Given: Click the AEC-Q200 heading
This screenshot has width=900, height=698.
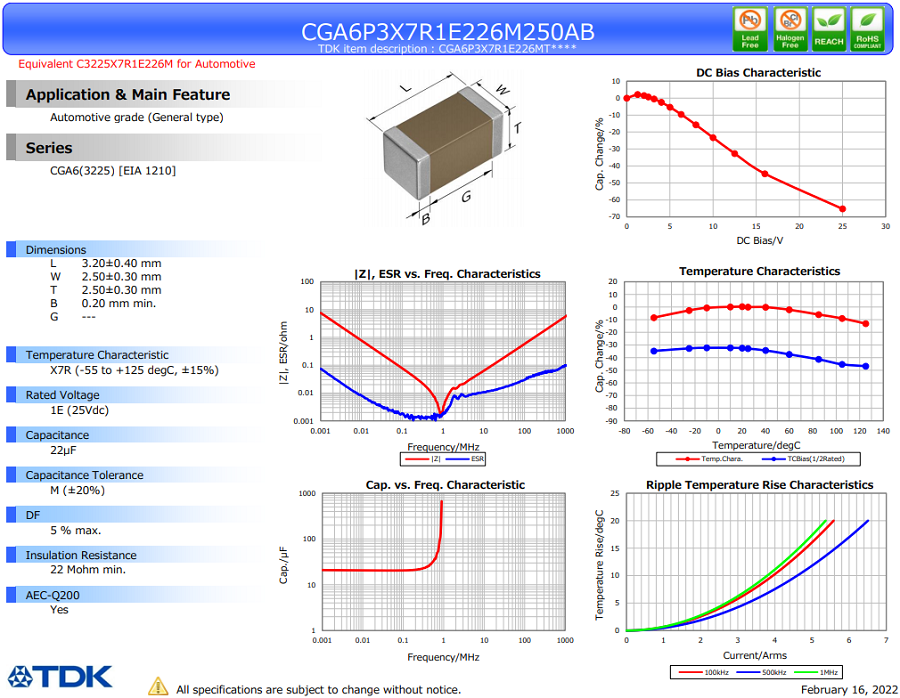Looking at the screenshot, I should point(52,595).
